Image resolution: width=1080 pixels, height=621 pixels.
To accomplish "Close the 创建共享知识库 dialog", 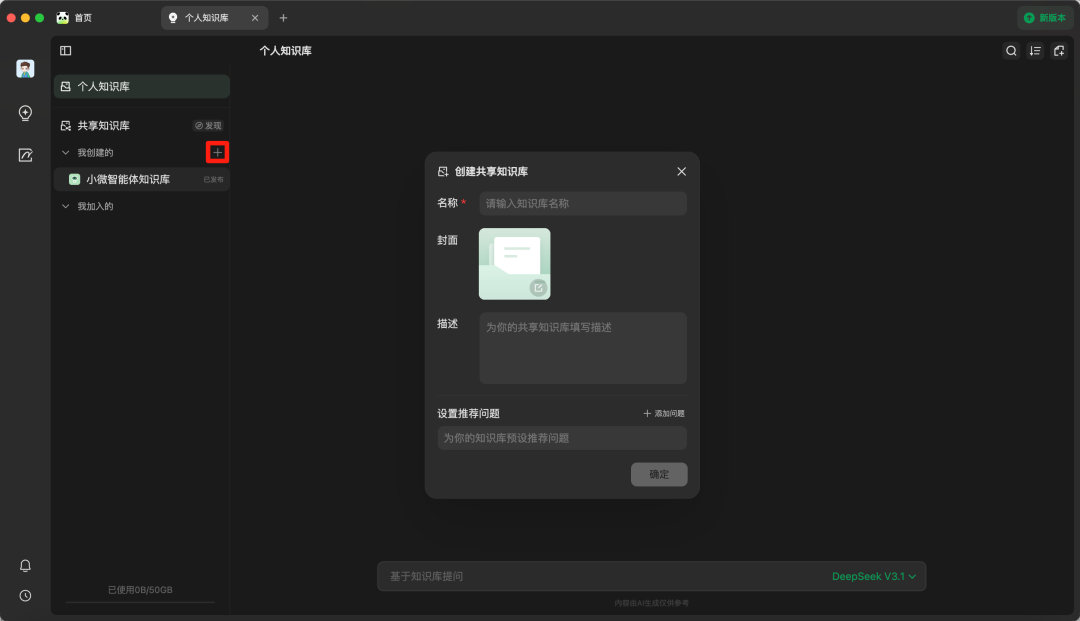I will (x=682, y=172).
